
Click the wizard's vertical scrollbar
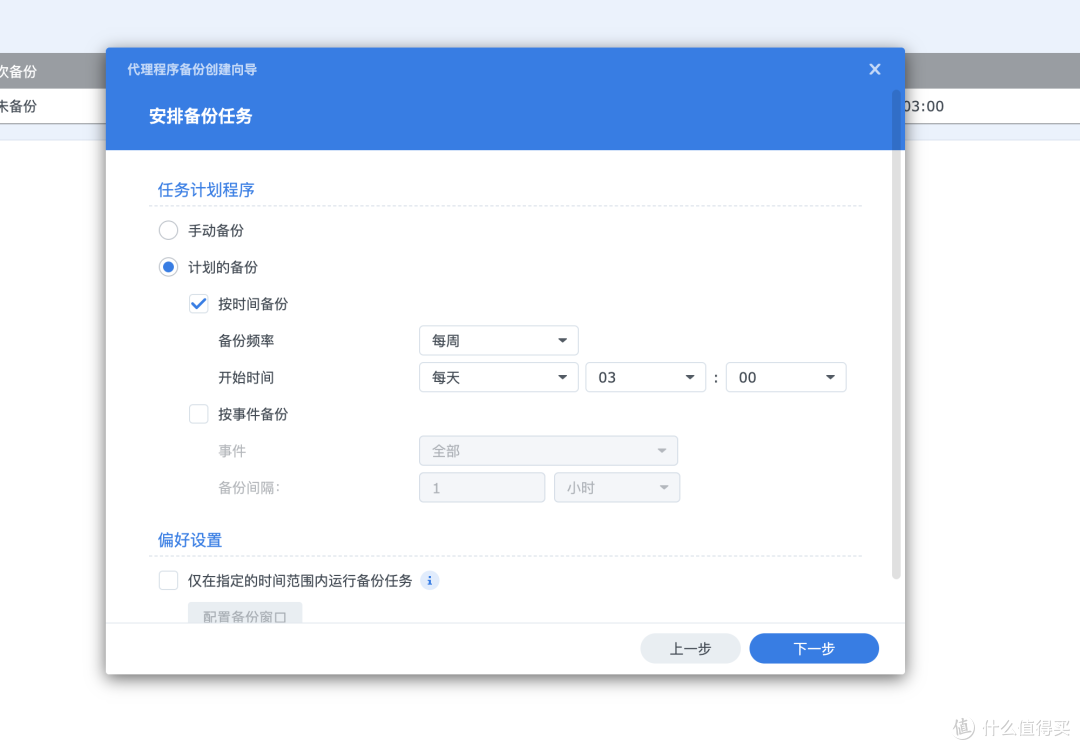pos(896,334)
